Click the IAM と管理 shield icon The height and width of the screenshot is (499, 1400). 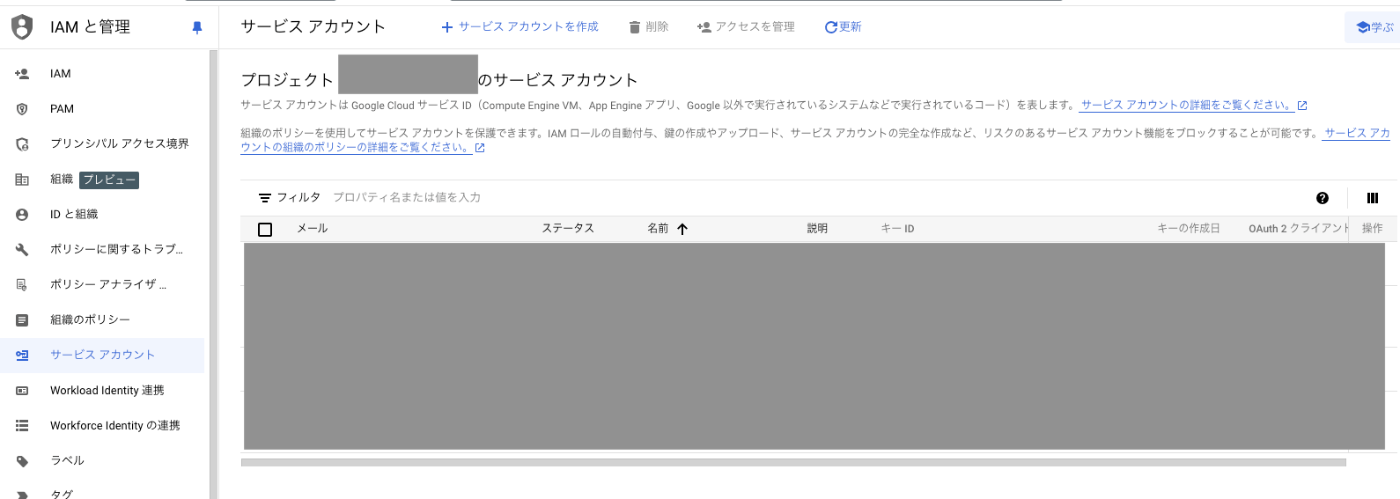pos(22,28)
